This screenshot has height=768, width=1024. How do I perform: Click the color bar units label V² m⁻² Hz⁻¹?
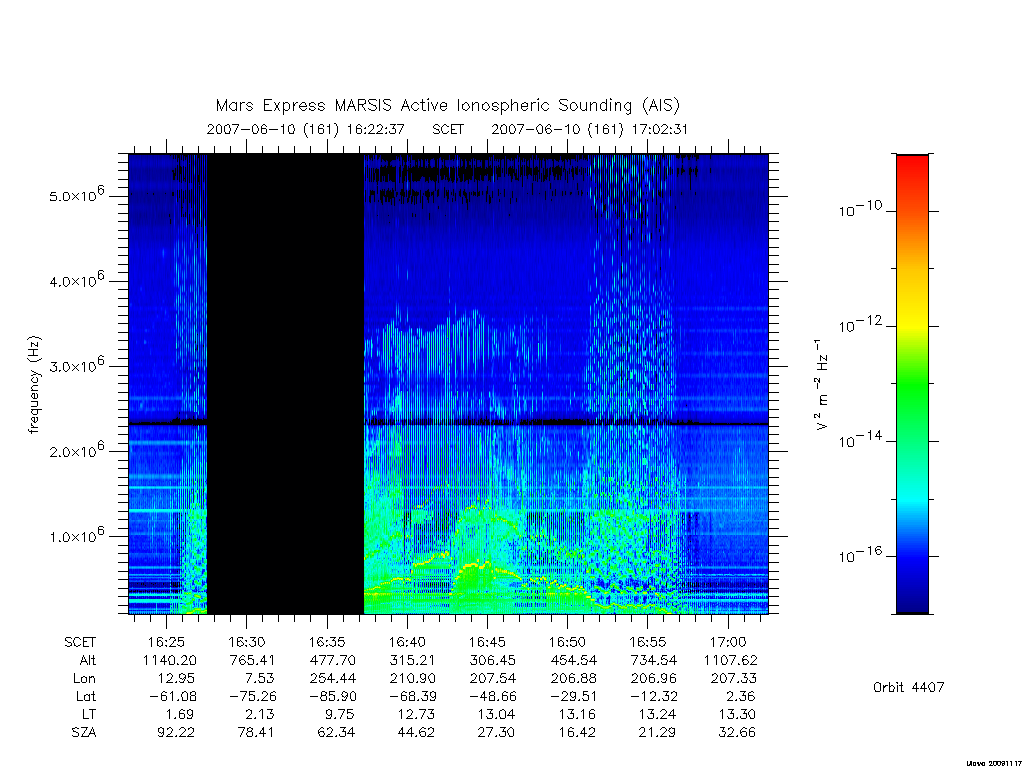click(822, 384)
